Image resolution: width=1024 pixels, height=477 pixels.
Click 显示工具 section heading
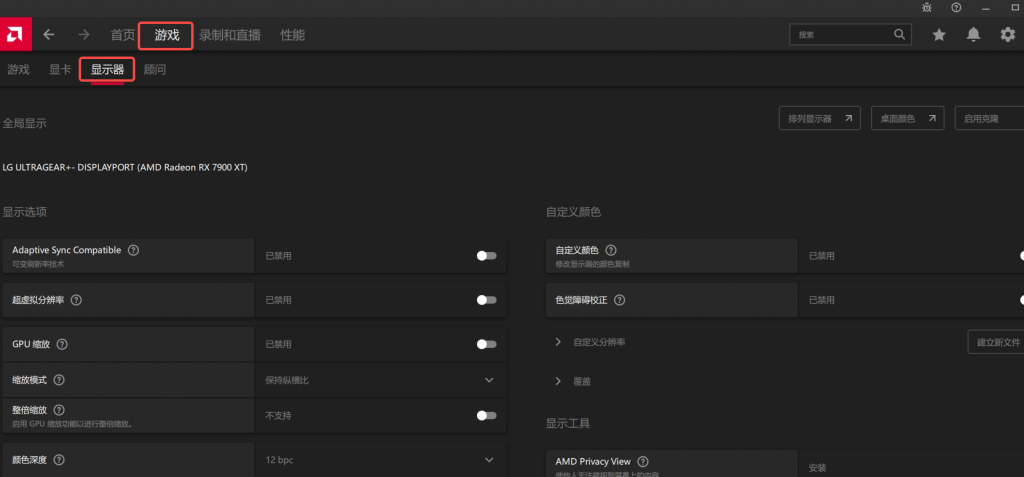tap(568, 423)
